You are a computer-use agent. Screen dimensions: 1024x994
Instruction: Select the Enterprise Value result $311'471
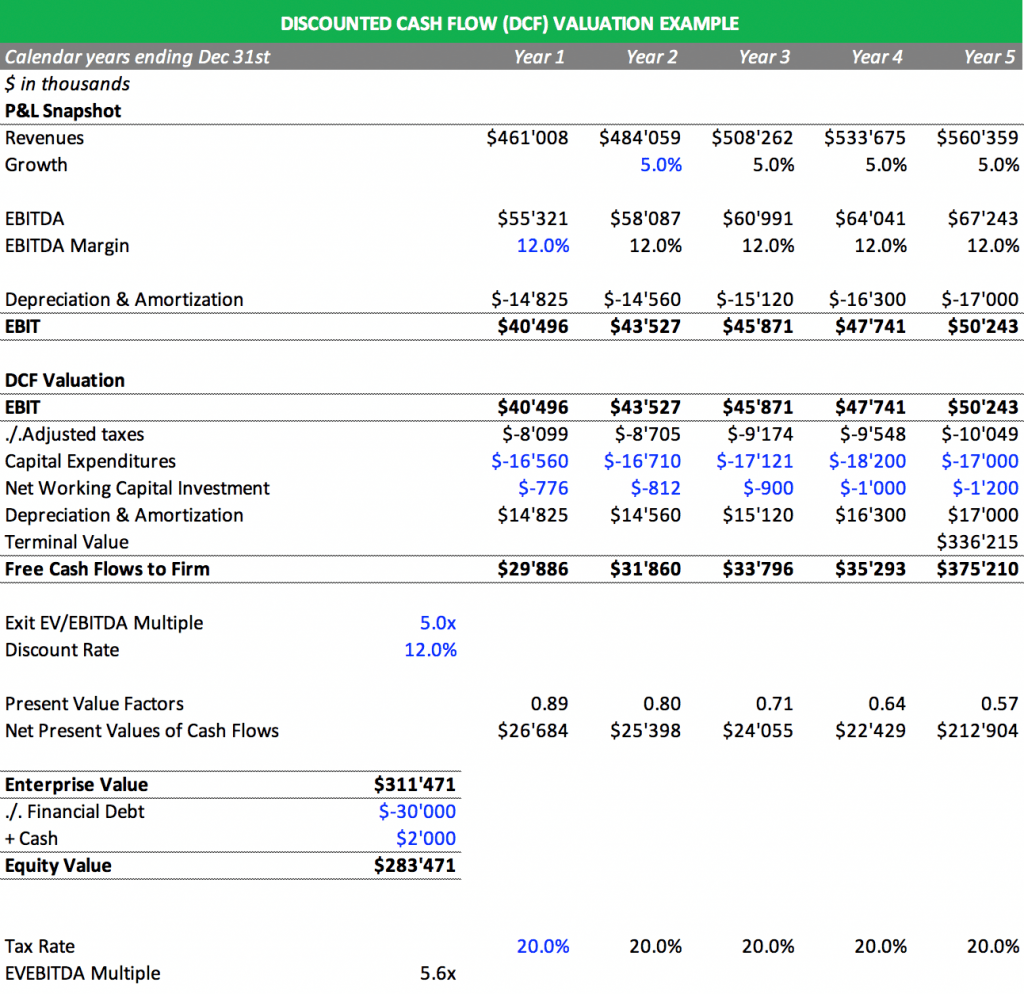pyautogui.click(x=415, y=784)
